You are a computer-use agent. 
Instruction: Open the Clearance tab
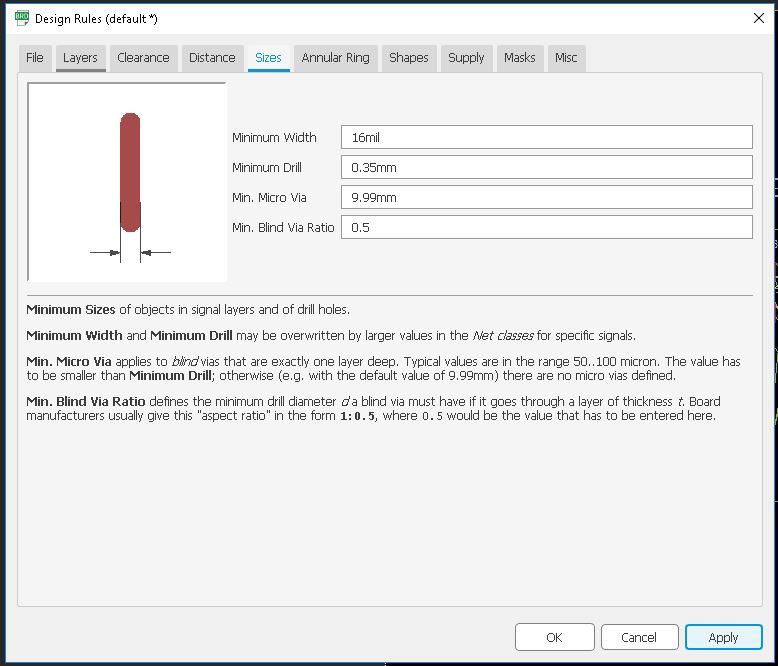pyautogui.click(x=143, y=58)
